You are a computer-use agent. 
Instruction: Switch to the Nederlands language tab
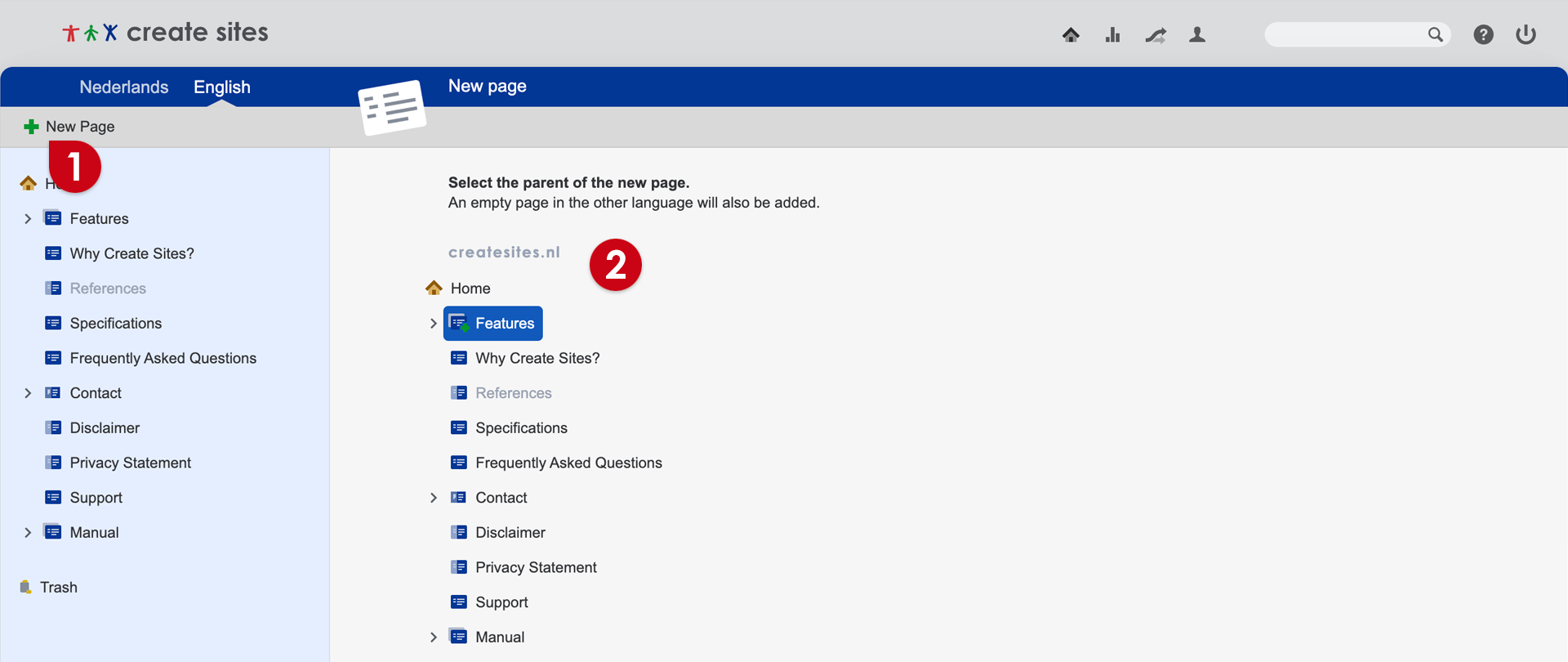(x=123, y=87)
